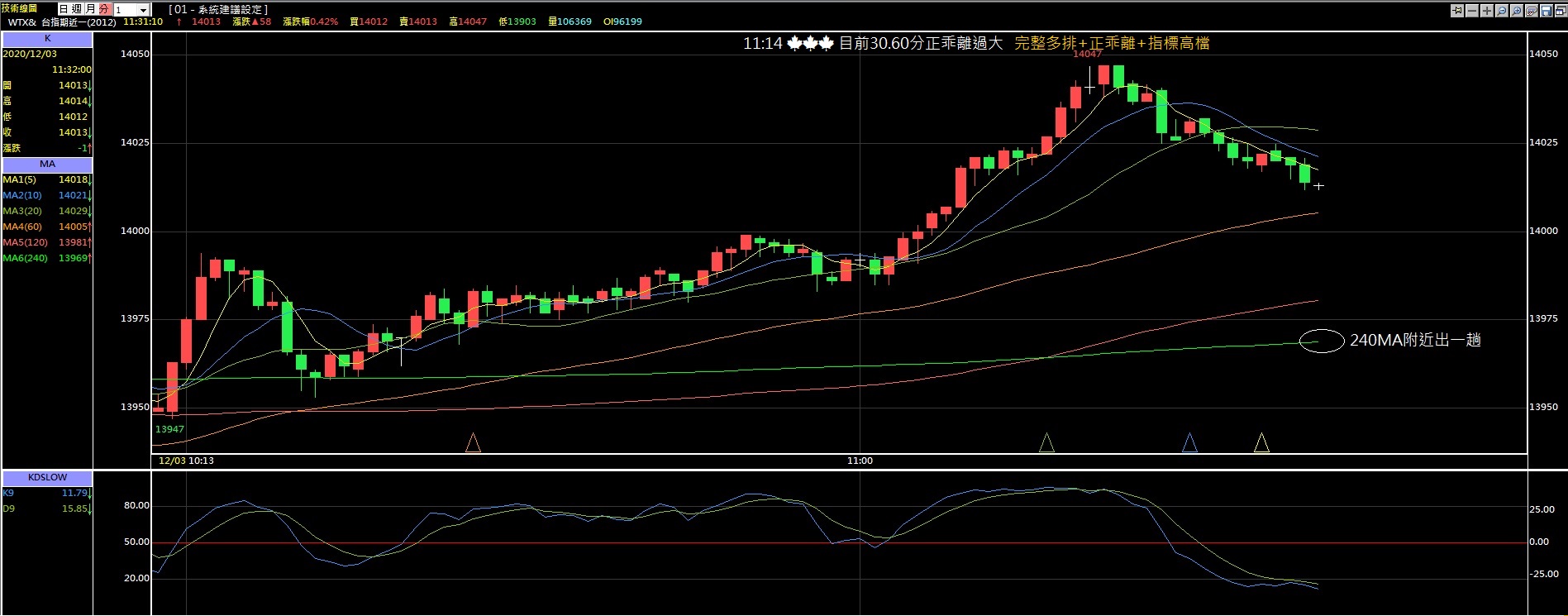
Task: Click the 系統建議設定 settings label
Action: (x=231, y=10)
